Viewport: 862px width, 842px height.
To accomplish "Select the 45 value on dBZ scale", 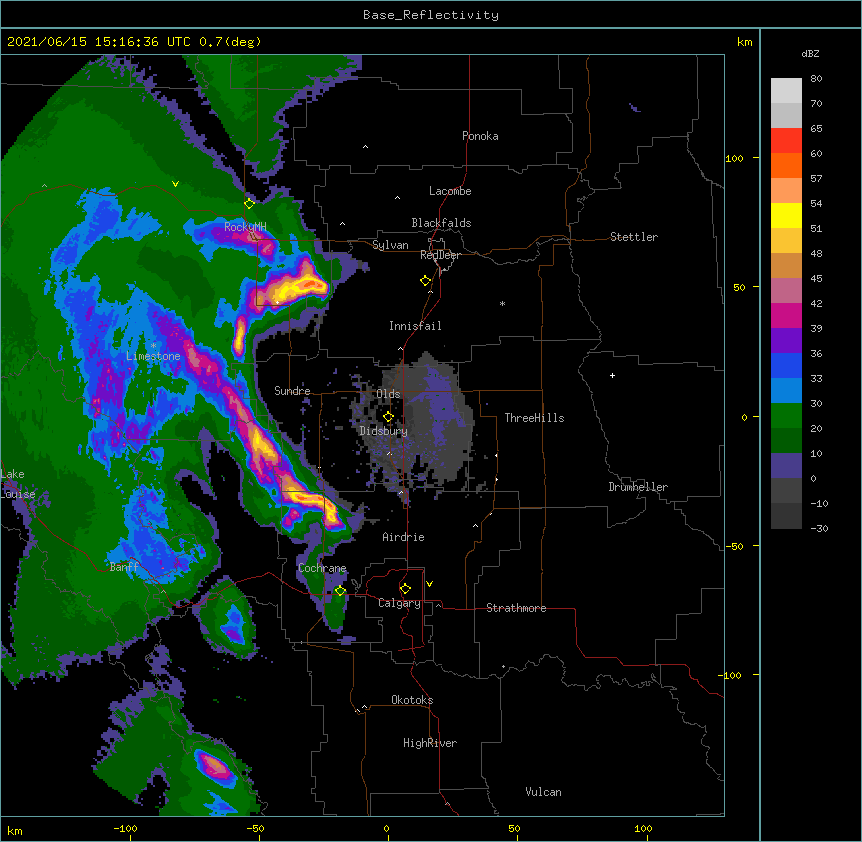I will pos(816,279).
